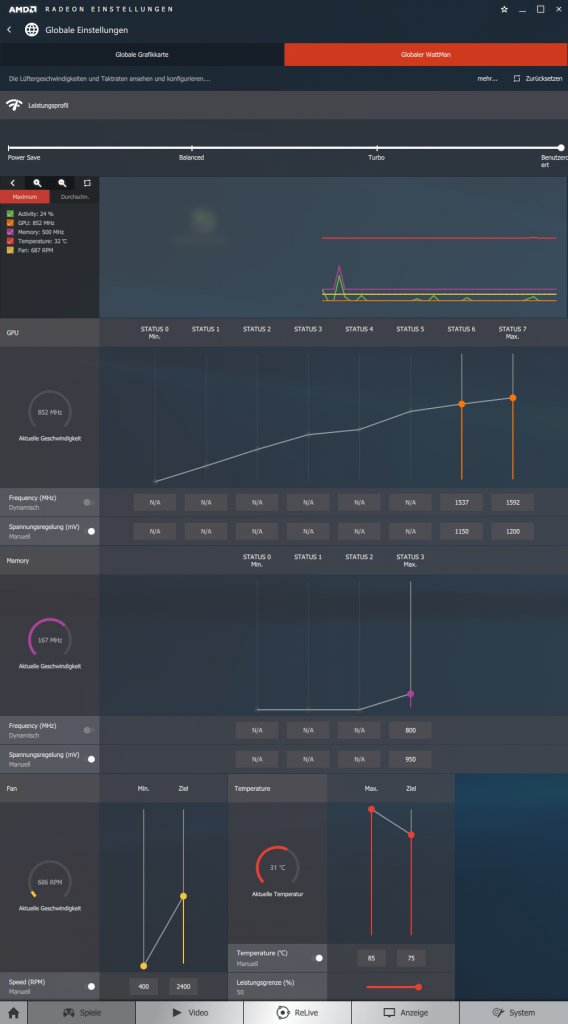This screenshot has width=568, height=1024.
Task: Click the fan minimum speed field 400
Action: 144,986
